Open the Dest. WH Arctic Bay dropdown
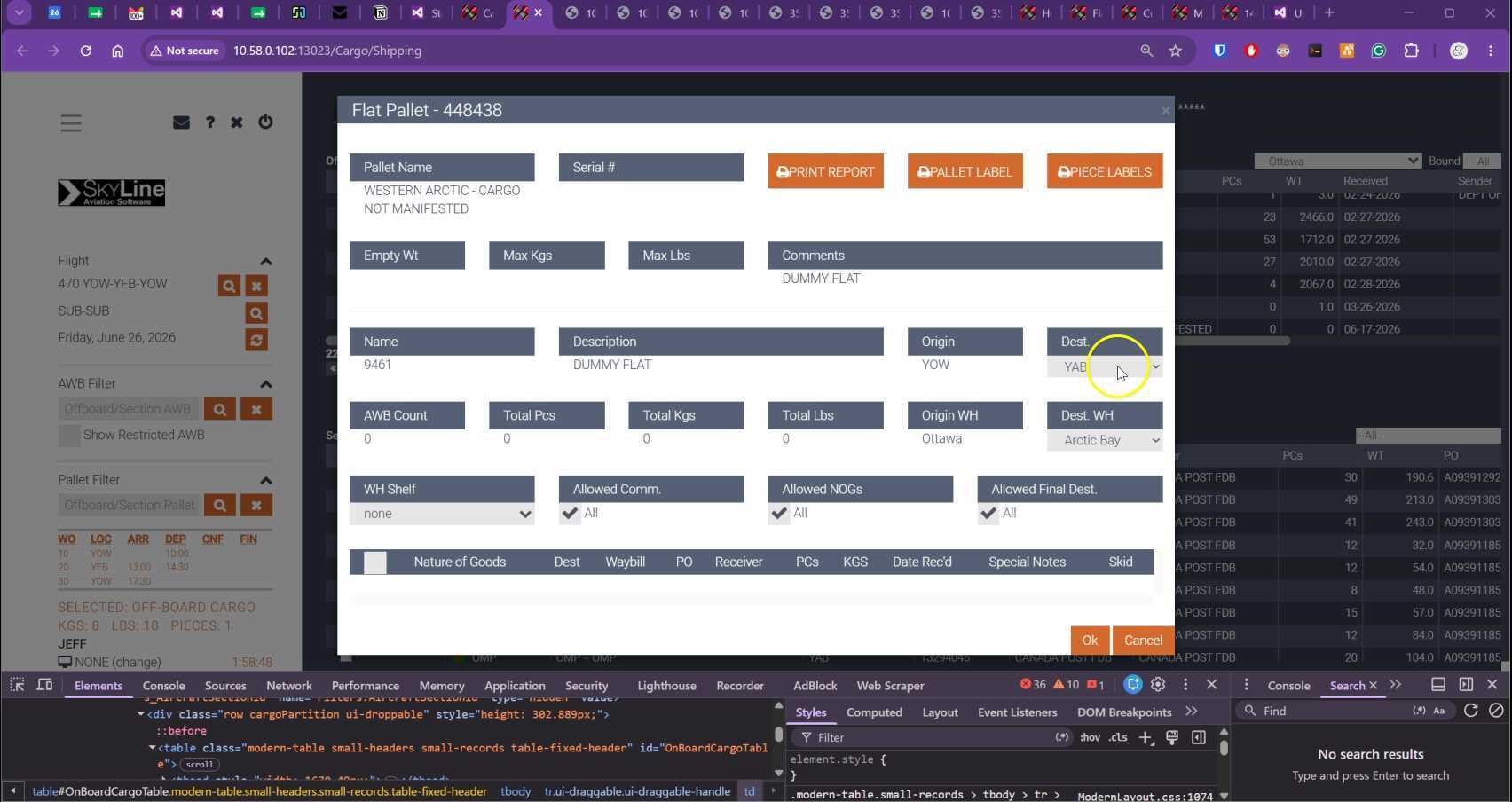The width and height of the screenshot is (1512, 802). click(1105, 440)
